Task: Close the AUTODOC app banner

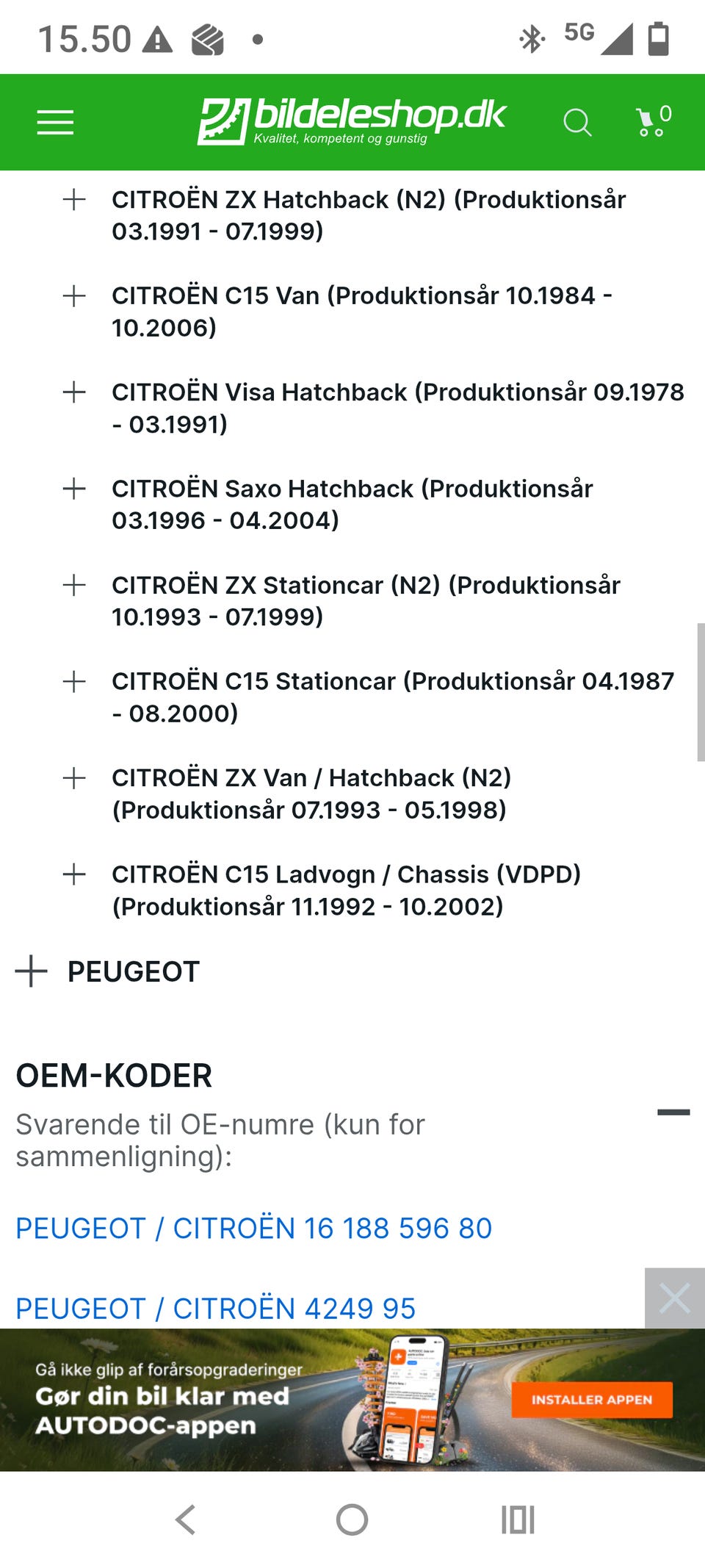Action: [x=674, y=1298]
